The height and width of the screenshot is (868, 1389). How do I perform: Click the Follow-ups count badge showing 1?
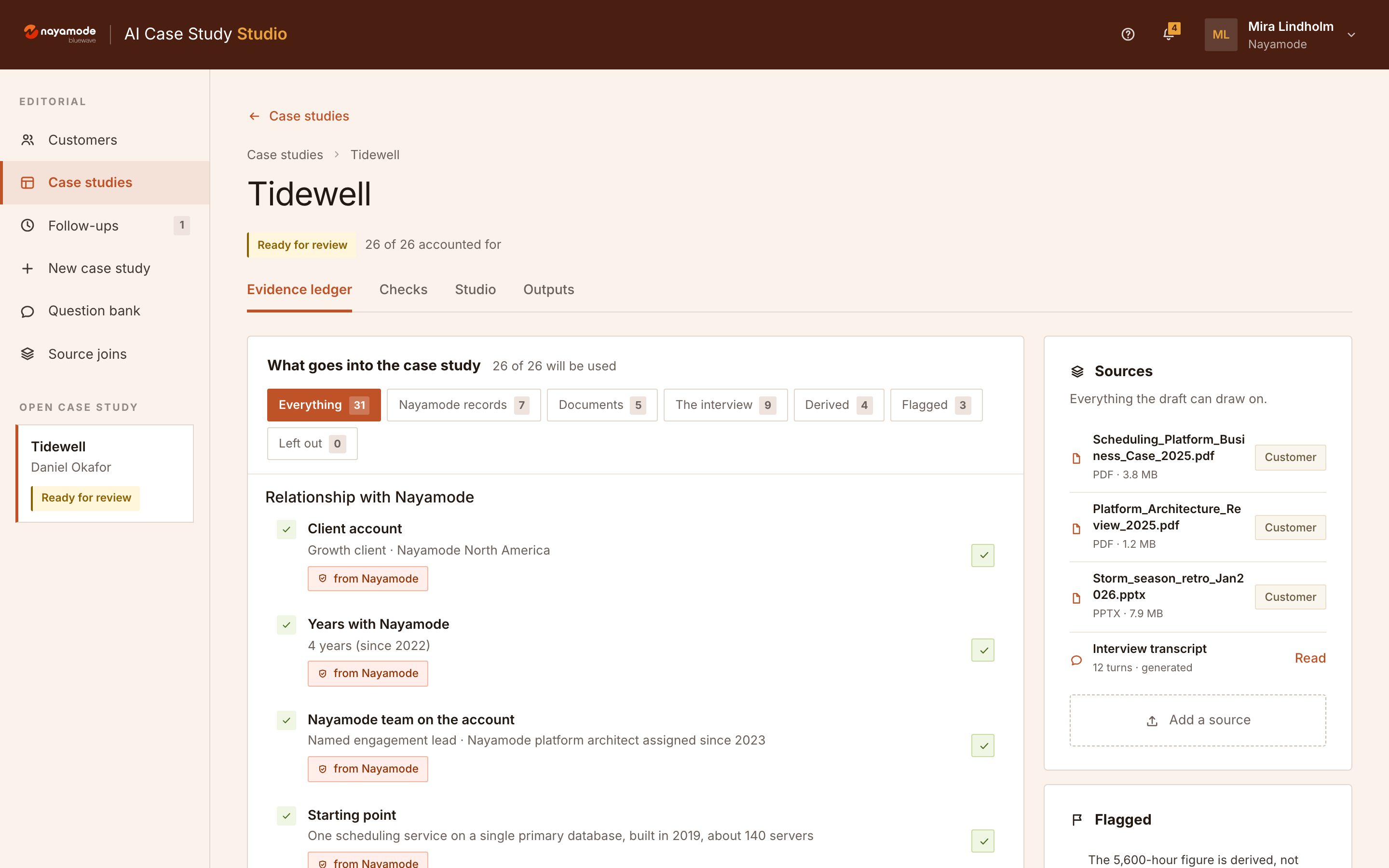(182, 226)
